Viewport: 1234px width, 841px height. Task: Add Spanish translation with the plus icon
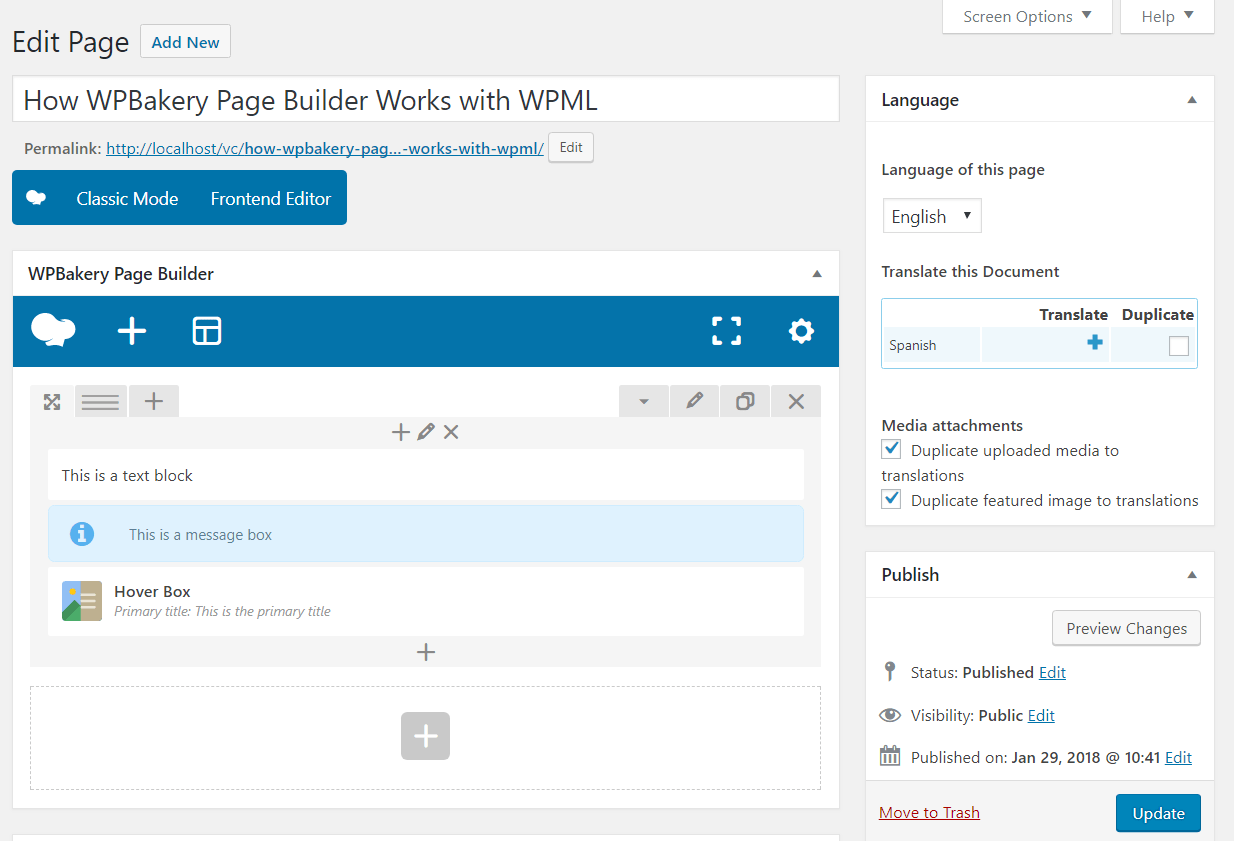(1094, 343)
